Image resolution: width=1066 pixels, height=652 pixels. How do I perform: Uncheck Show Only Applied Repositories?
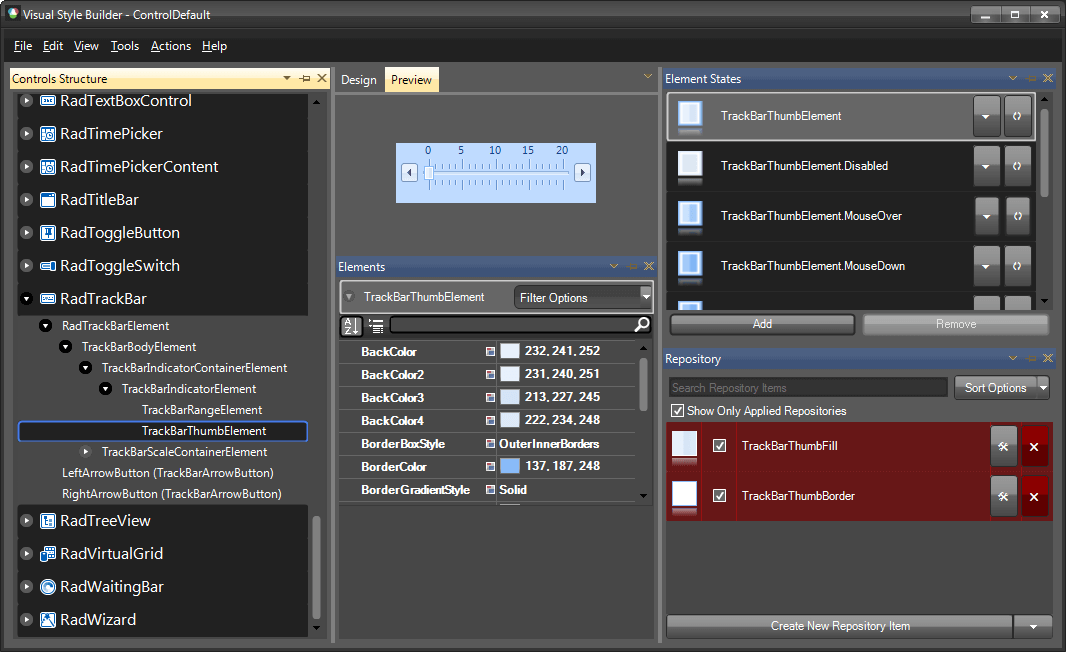[678, 410]
